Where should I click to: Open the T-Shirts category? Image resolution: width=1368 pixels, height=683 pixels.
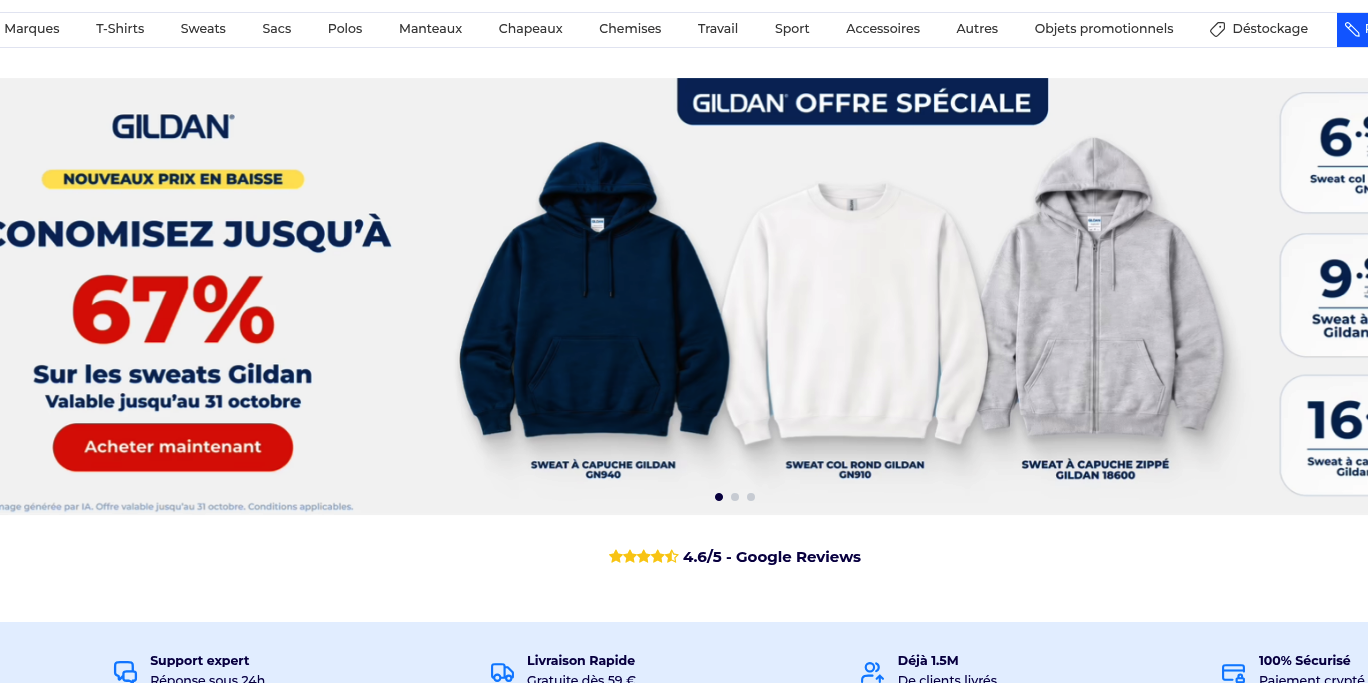tap(120, 29)
